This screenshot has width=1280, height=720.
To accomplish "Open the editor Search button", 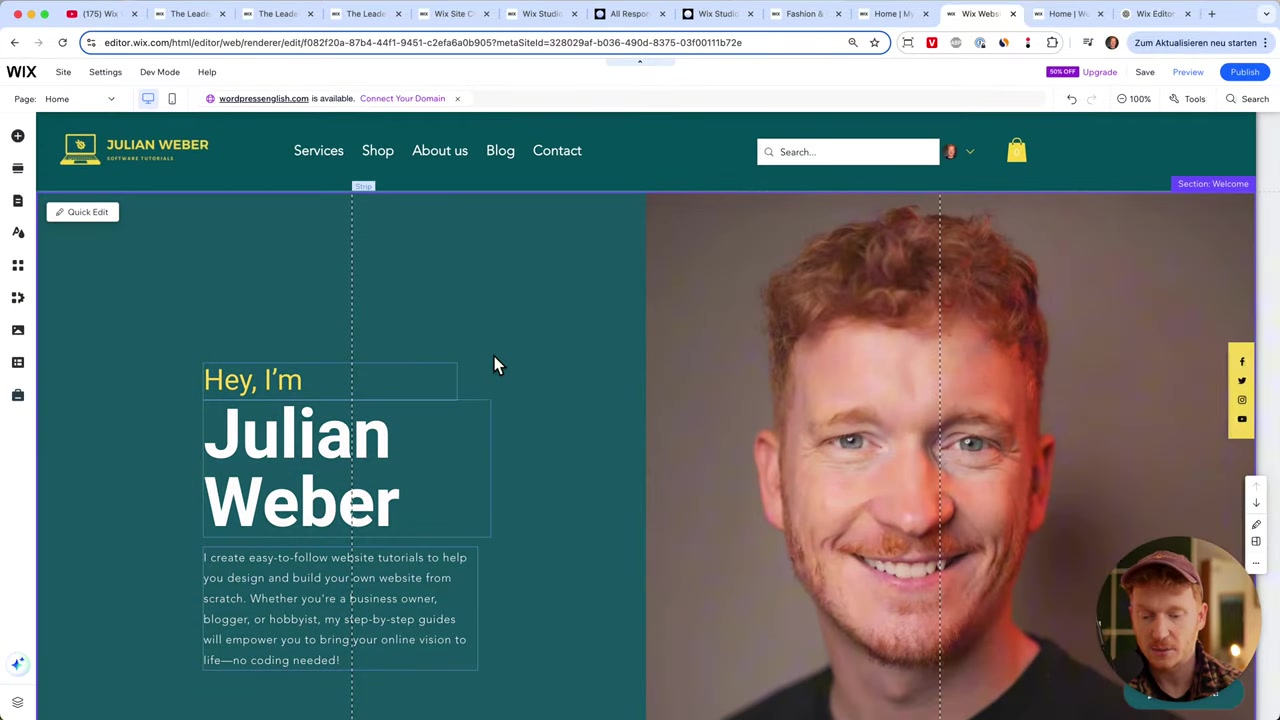I will pyautogui.click(x=1247, y=99).
